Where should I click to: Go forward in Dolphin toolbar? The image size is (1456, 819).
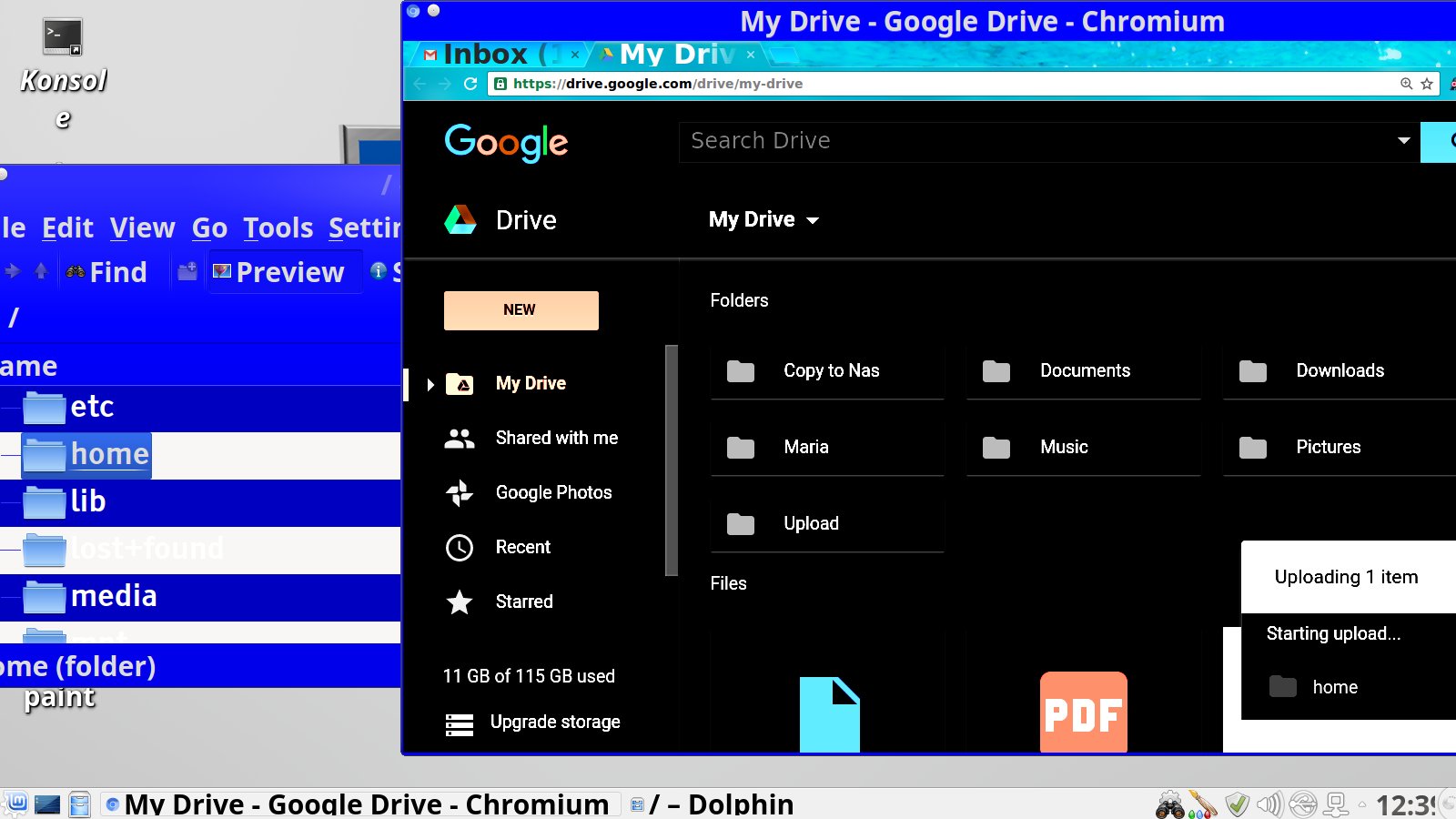(13, 271)
